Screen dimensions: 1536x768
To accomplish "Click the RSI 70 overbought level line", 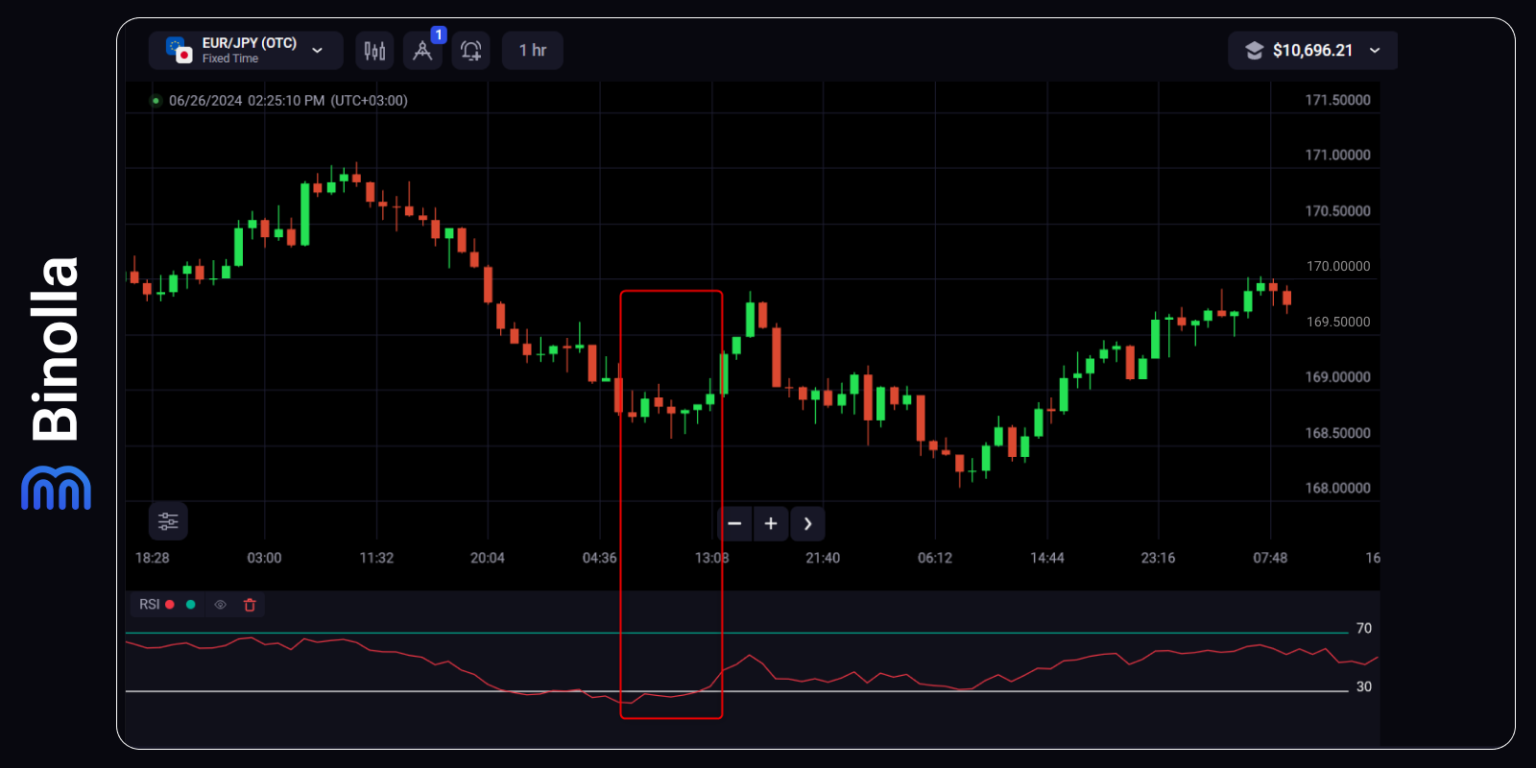I will point(737,633).
